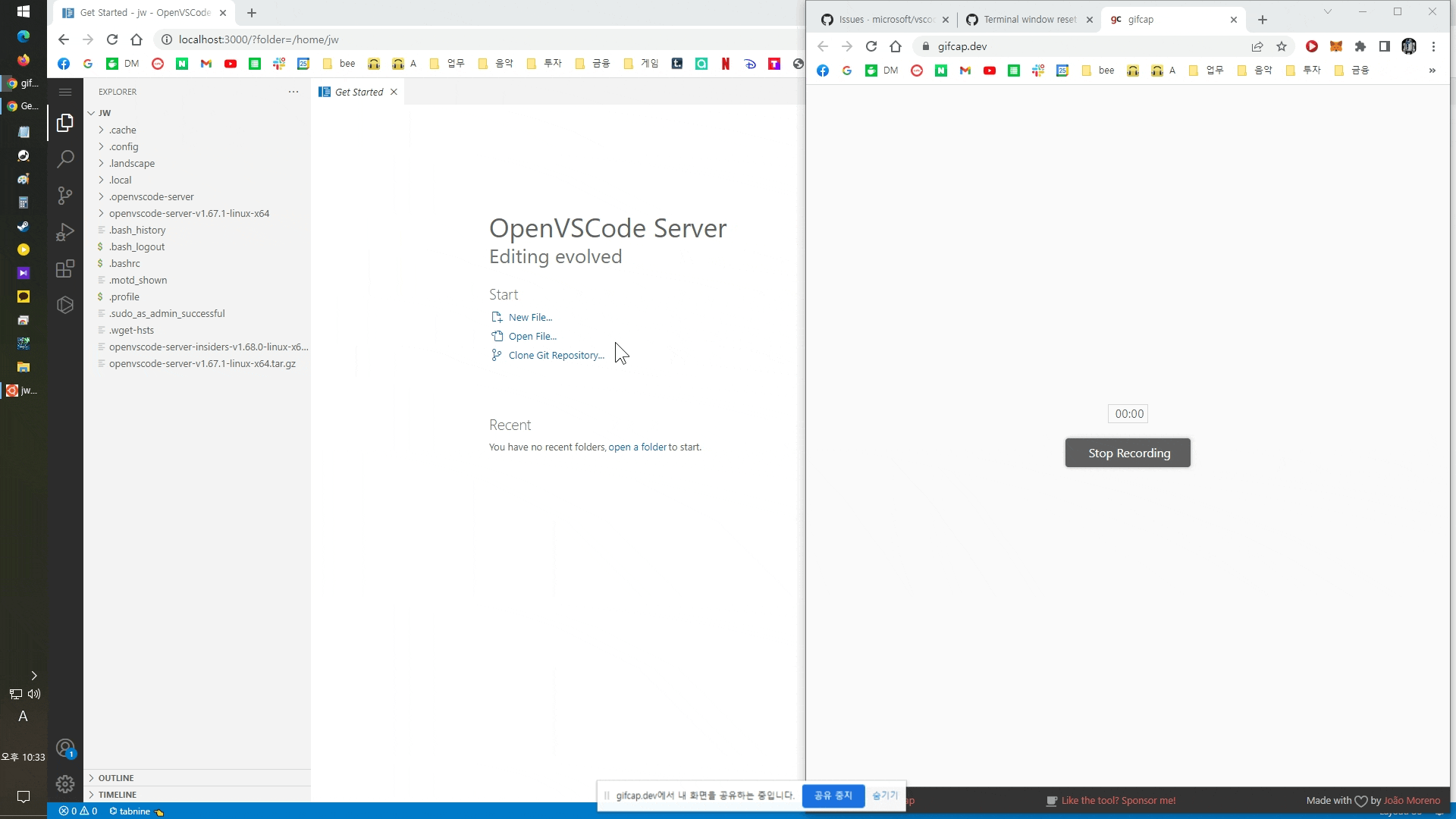
Task: Click the Stop Recording button
Action: [1128, 453]
